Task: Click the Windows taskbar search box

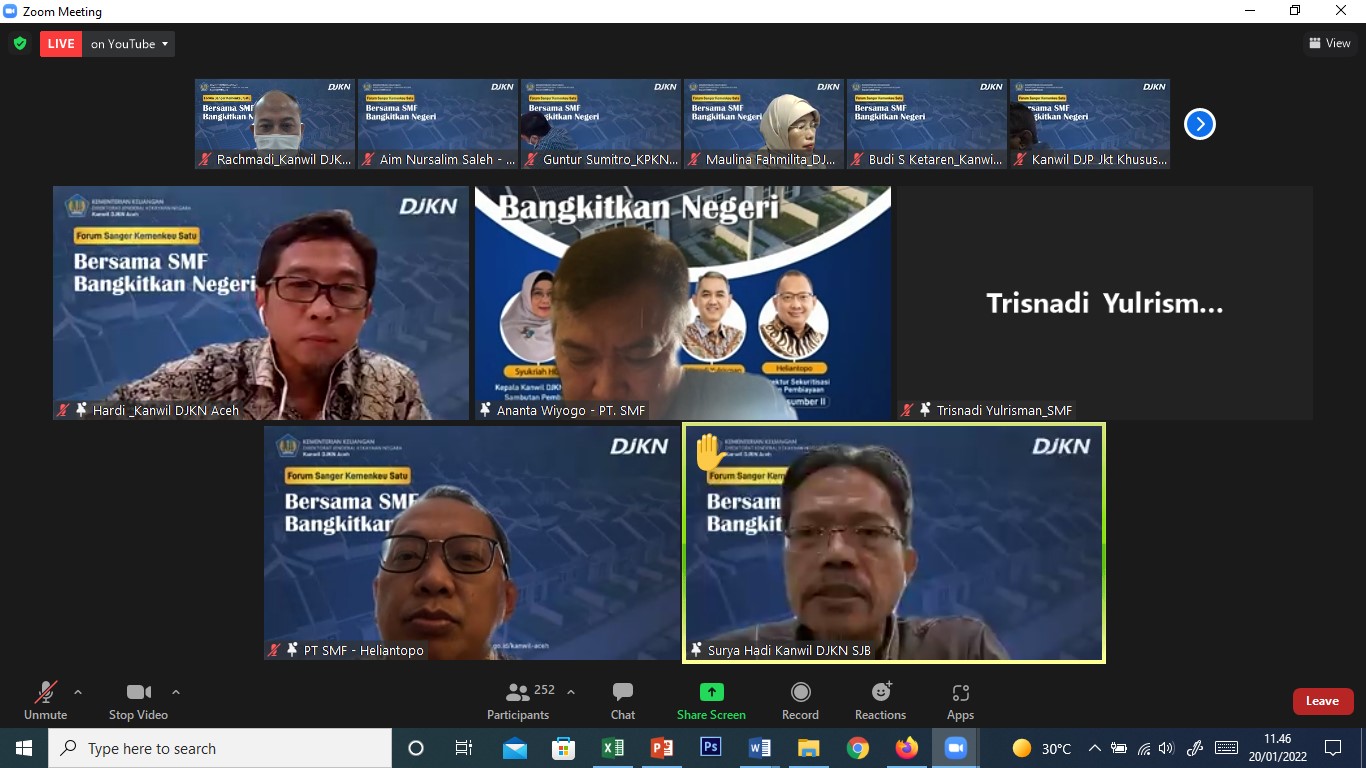Action: [220, 748]
